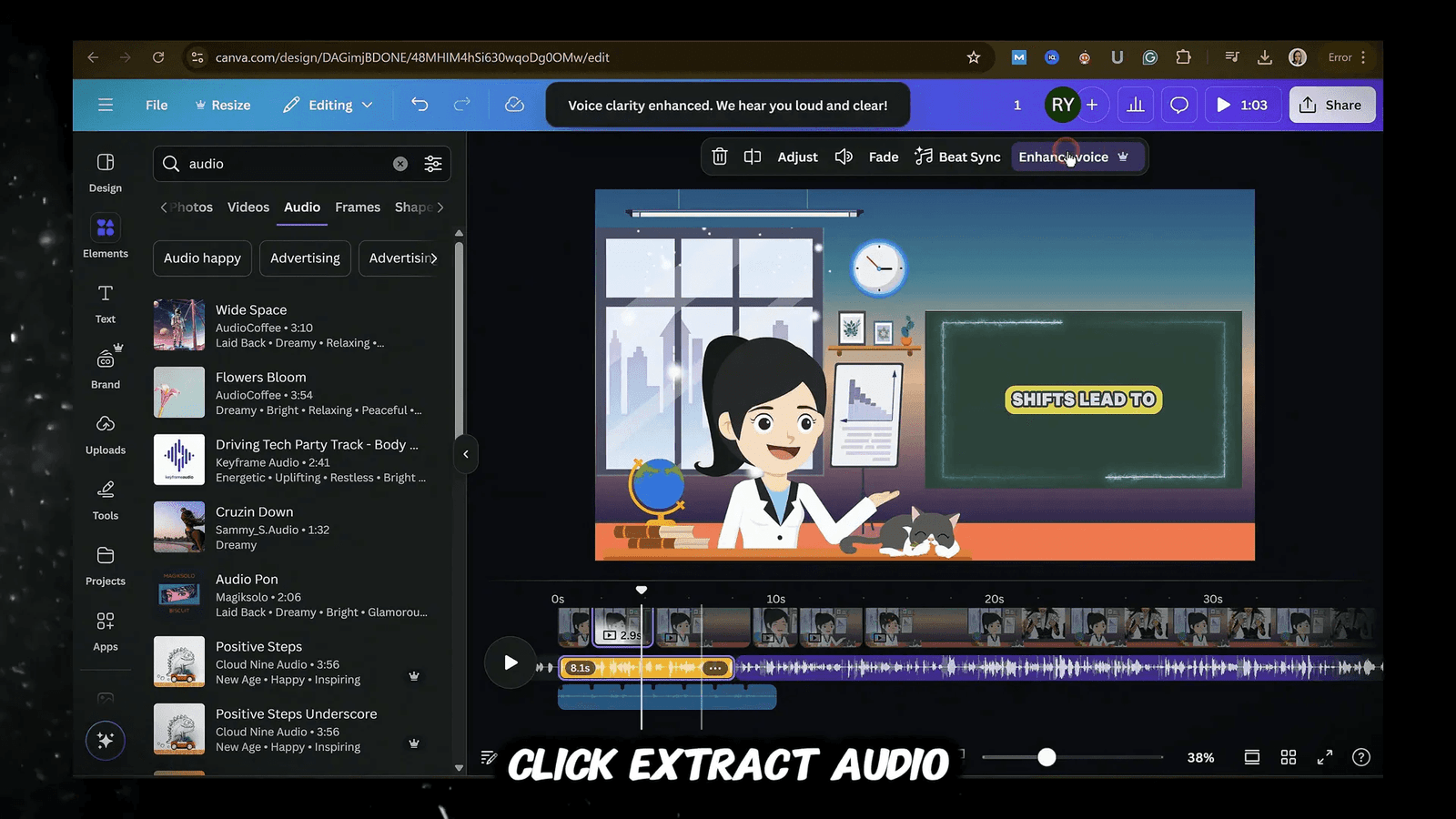Open the File menu
Image resolution: width=1456 pixels, height=819 pixels.
click(x=156, y=105)
